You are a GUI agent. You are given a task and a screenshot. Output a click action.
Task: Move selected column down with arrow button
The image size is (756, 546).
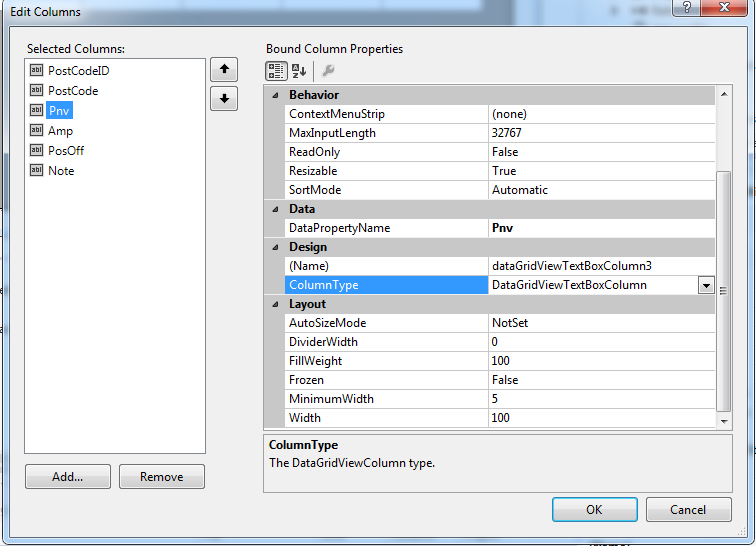pos(224,99)
